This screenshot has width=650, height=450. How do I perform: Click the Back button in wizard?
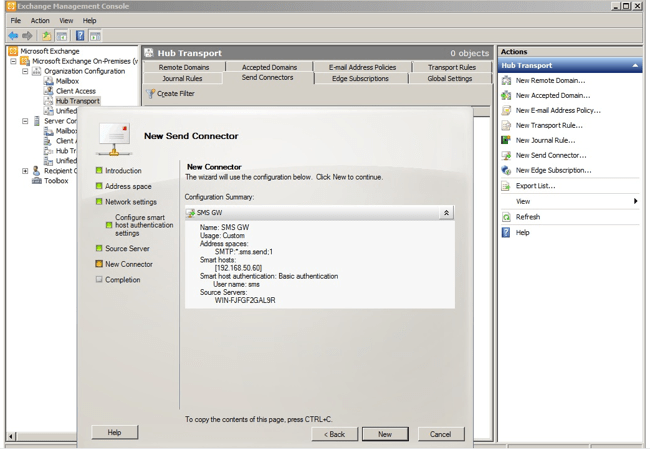tap(335, 434)
